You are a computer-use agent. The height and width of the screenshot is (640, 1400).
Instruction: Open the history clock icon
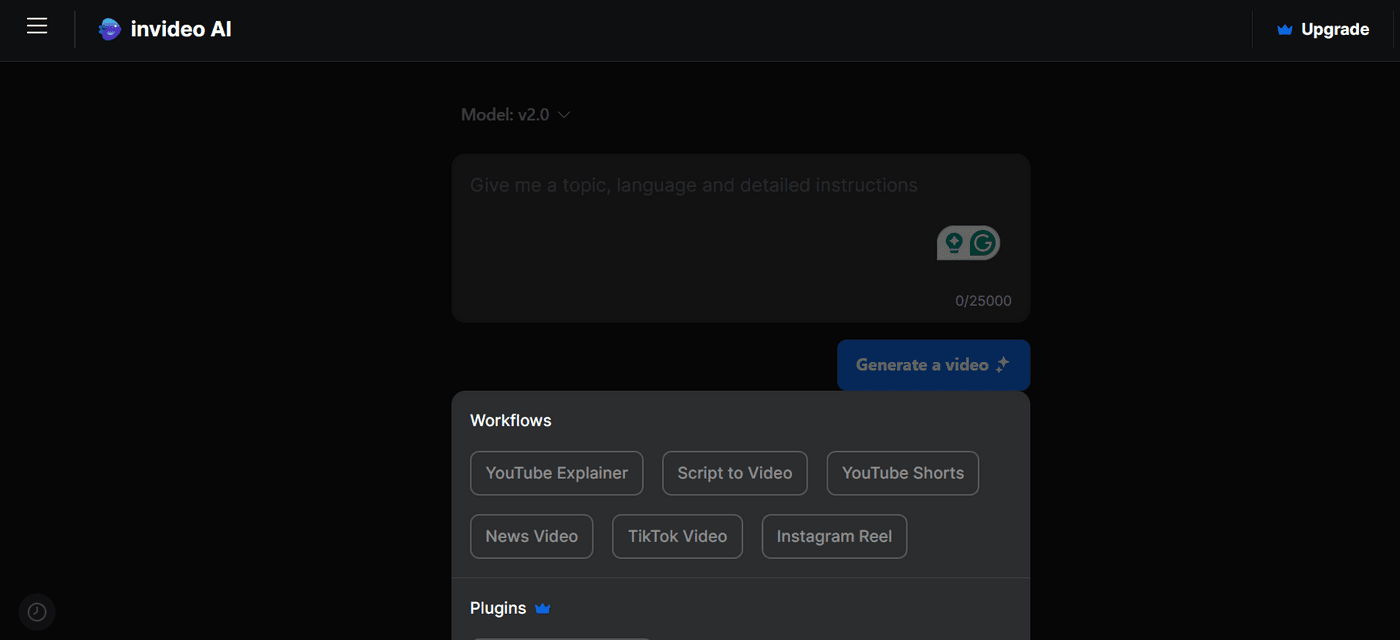point(37,611)
